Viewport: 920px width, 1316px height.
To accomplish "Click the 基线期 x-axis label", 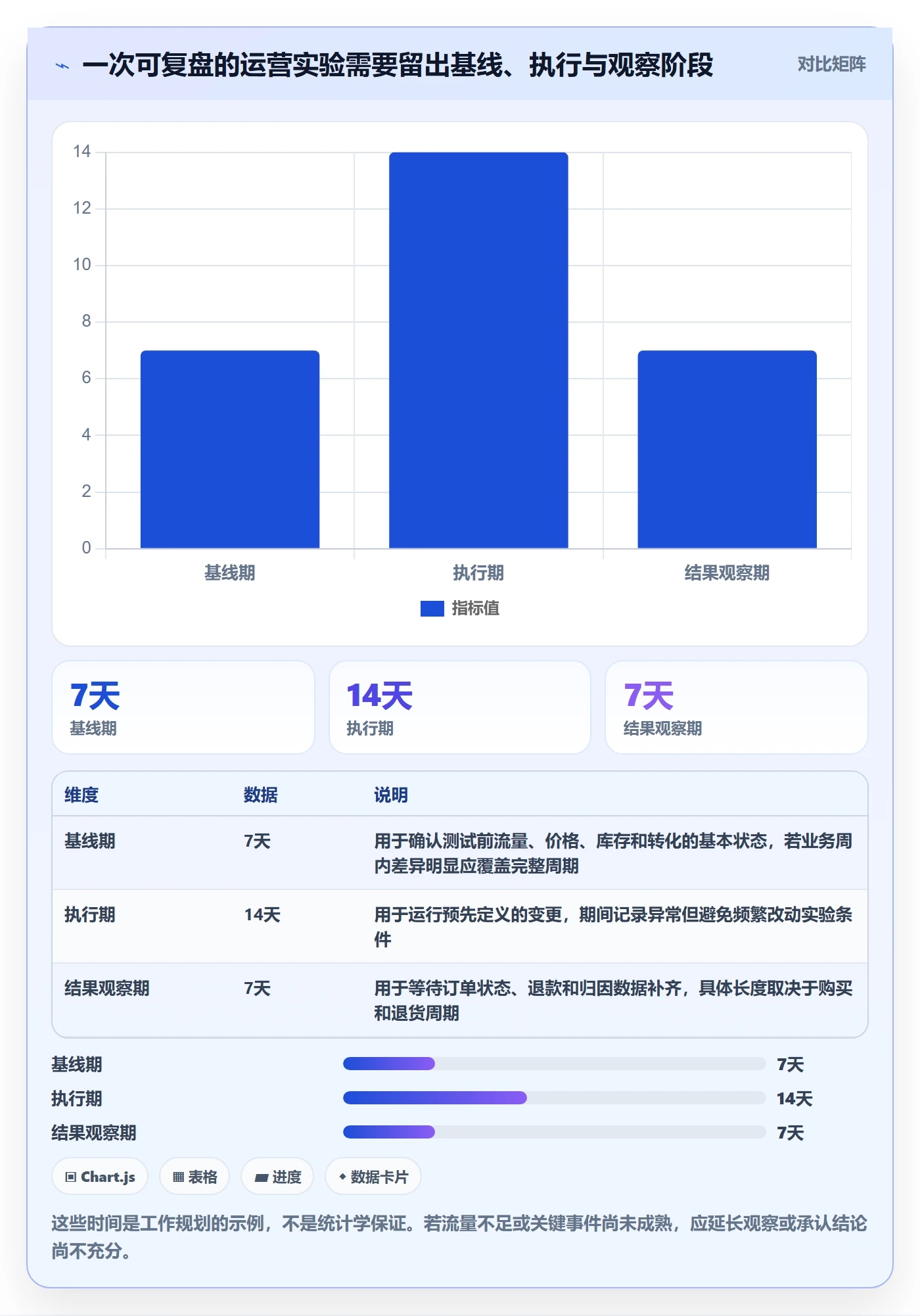I will point(230,573).
